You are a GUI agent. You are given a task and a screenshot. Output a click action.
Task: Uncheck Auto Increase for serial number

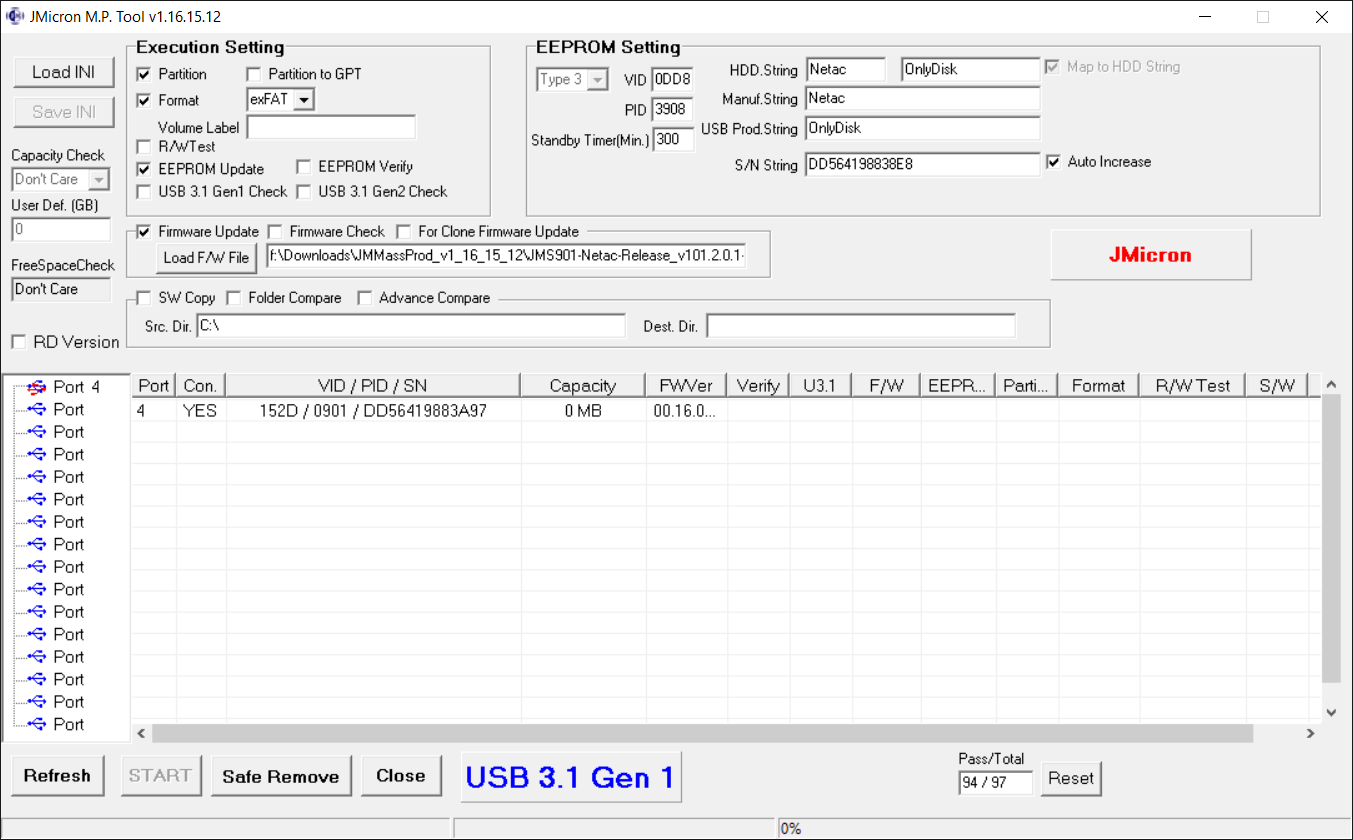(1053, 162)
